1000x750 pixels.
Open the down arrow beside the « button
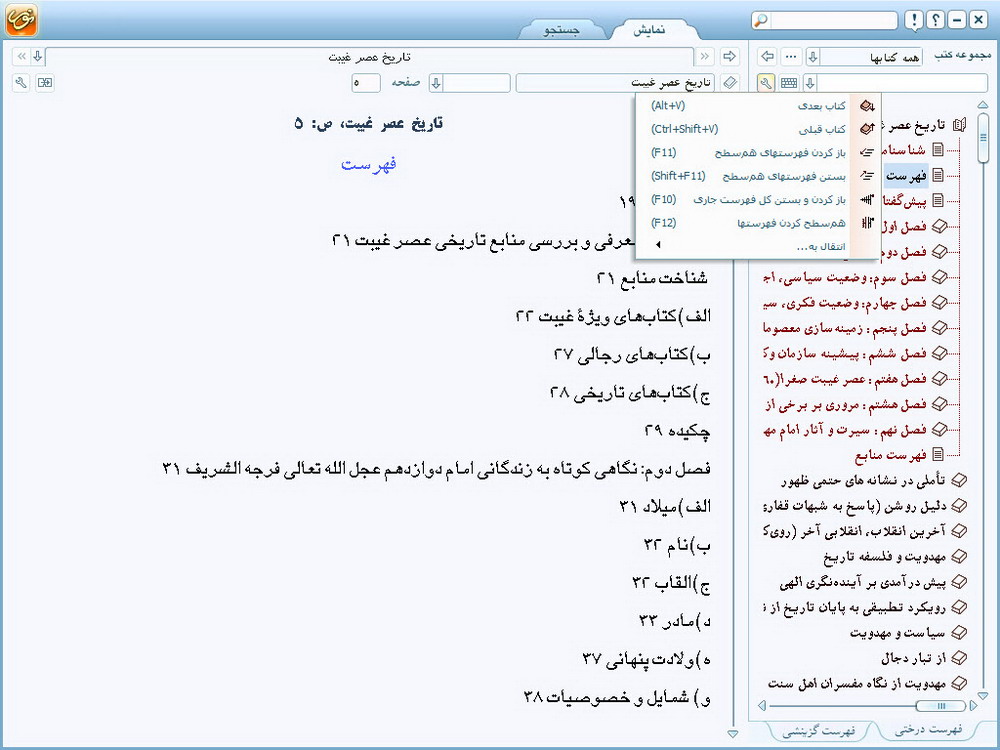[x=38, y=57]
